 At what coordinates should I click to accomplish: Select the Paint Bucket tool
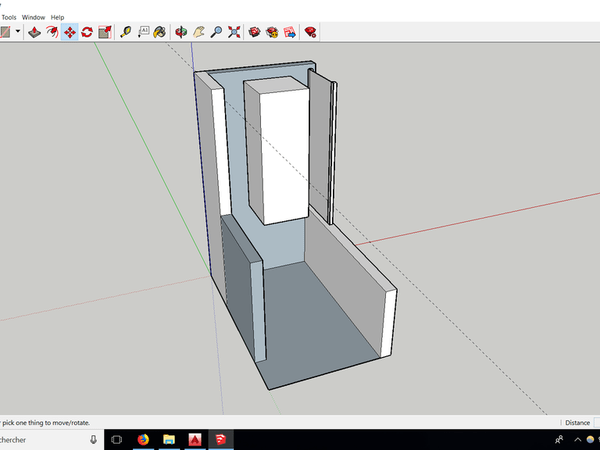[x=160, y=32]
